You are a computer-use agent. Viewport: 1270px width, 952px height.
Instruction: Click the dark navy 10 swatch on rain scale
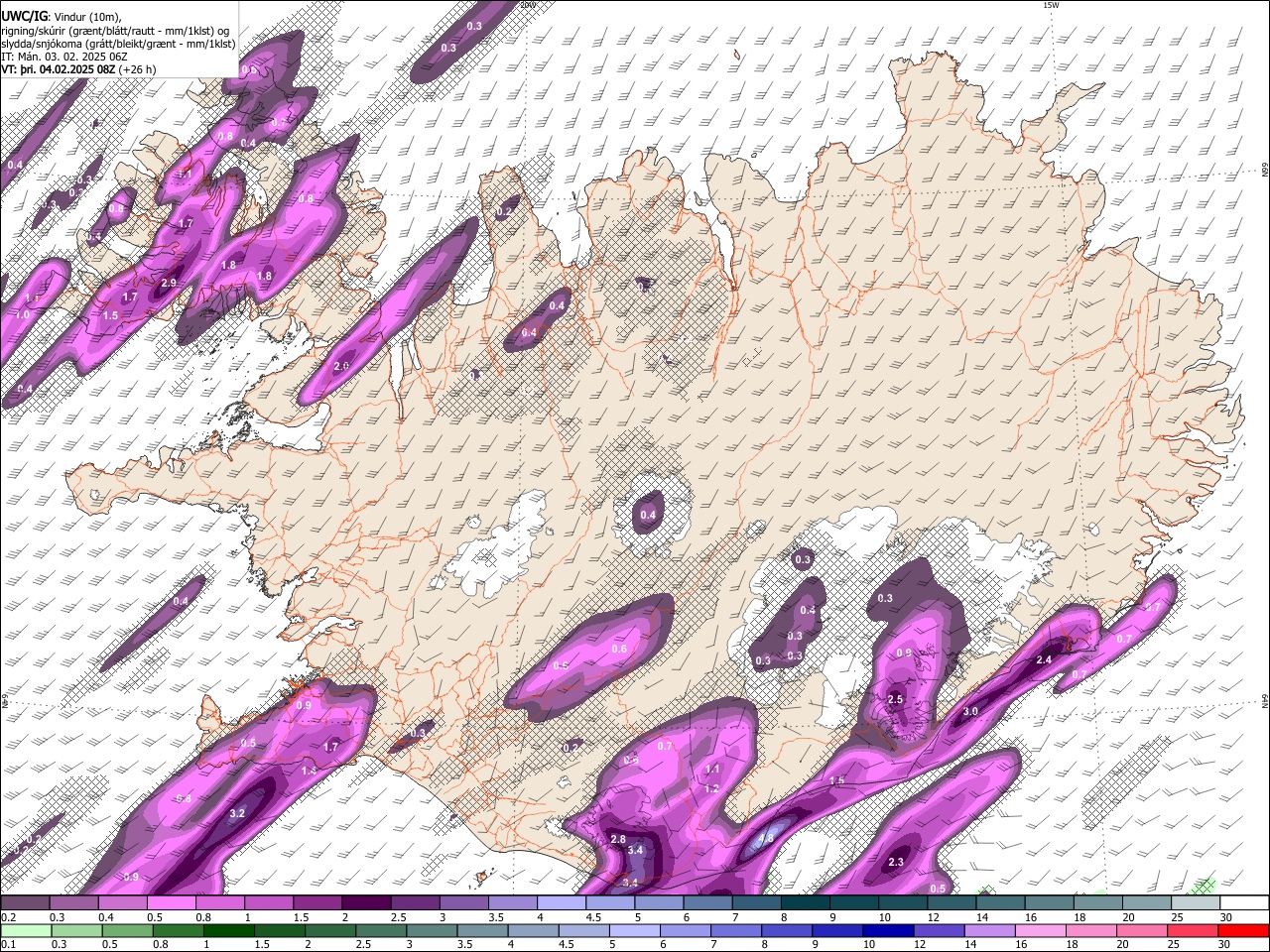(x=886, y=931)
